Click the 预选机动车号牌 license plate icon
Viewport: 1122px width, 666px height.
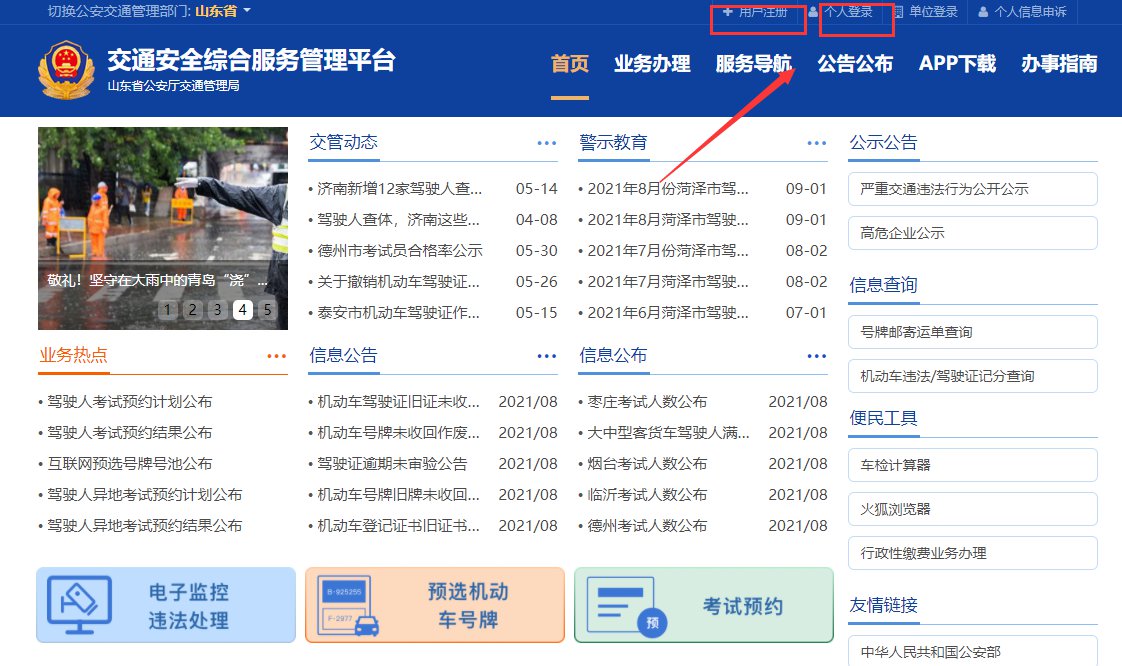(352, 606)
